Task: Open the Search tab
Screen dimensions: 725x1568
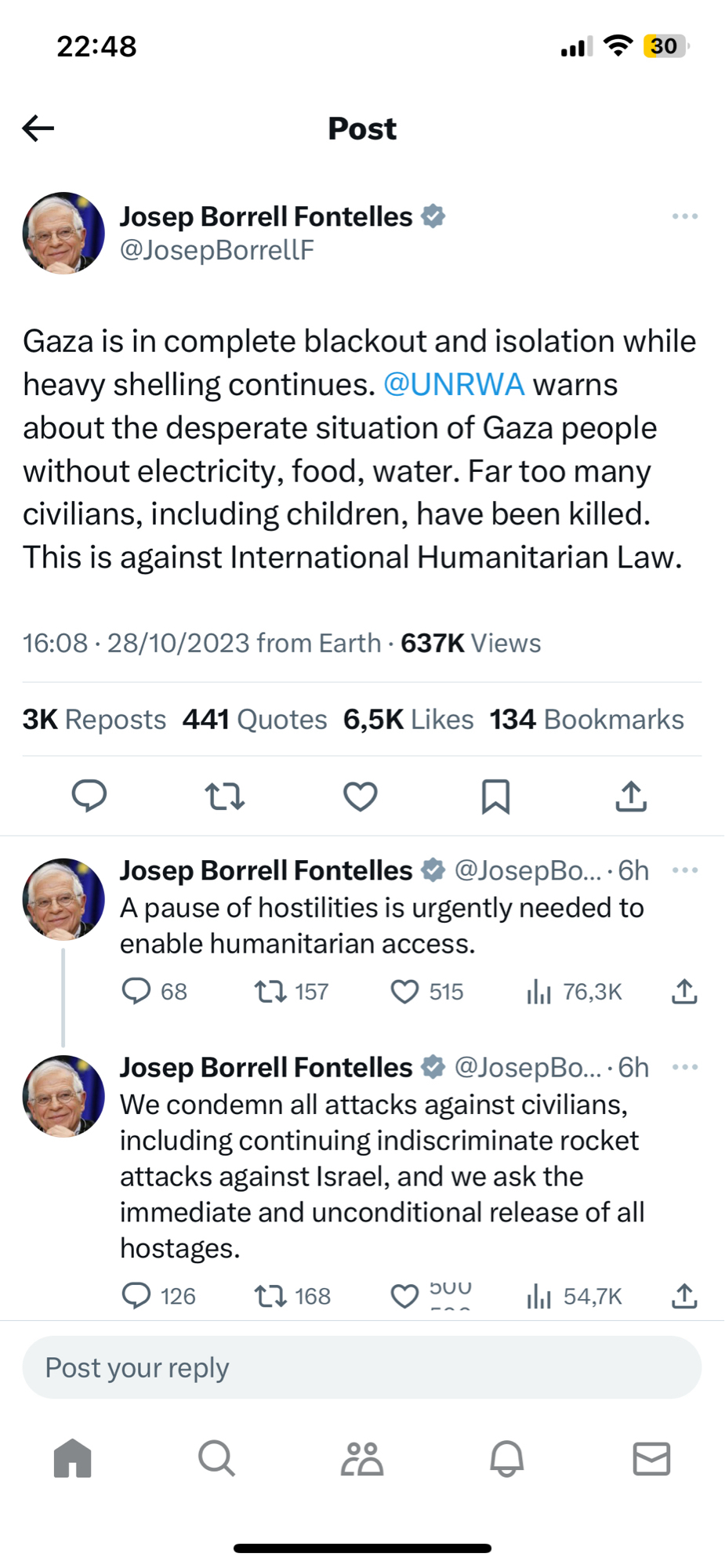Action: [216, 1459]
